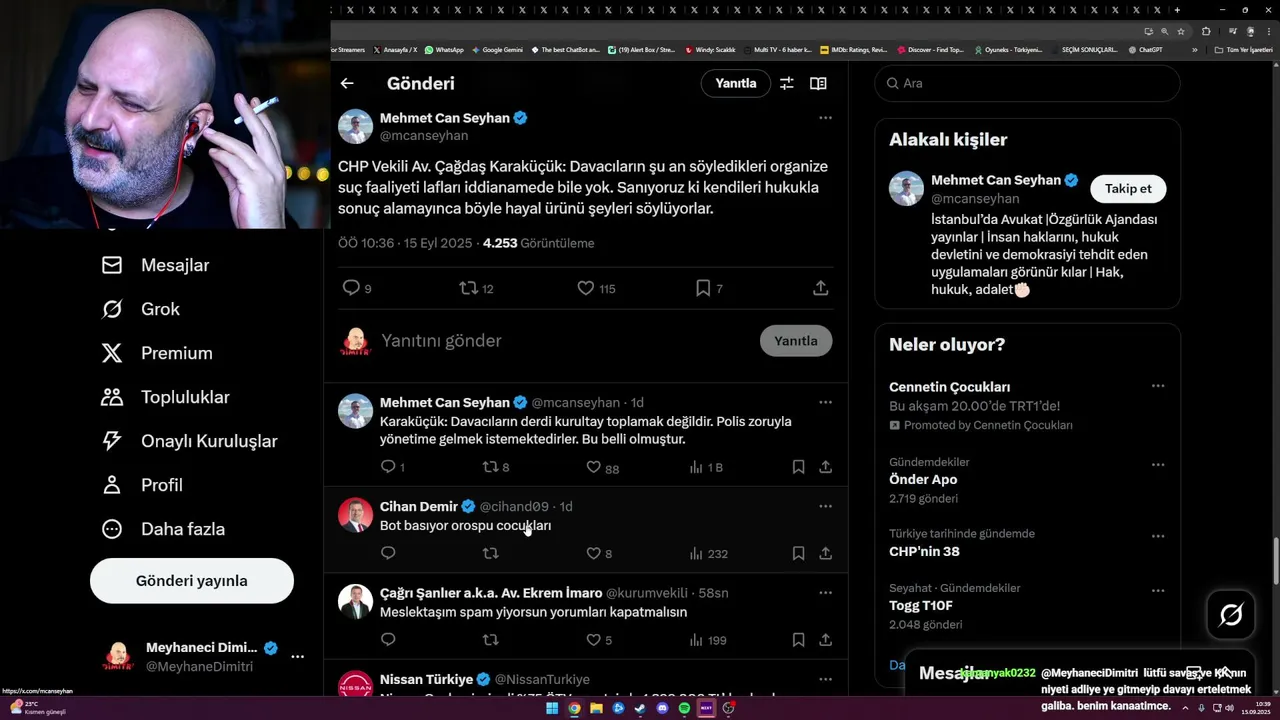View Cihan Demir comment analytics 232

[708, 553]
